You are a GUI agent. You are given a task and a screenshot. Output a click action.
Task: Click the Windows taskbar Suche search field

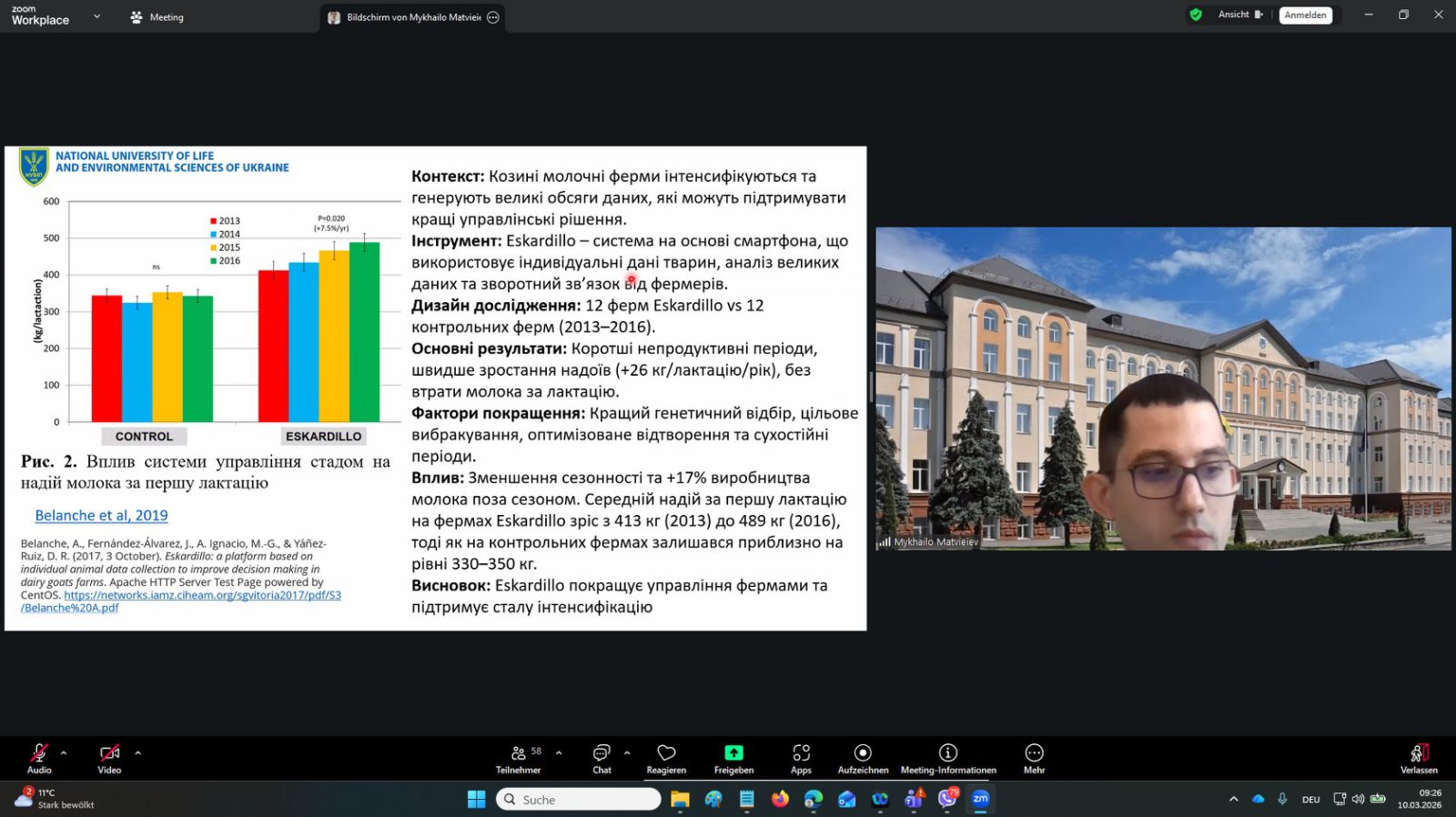pyautogui.click(x=580, y=800)
